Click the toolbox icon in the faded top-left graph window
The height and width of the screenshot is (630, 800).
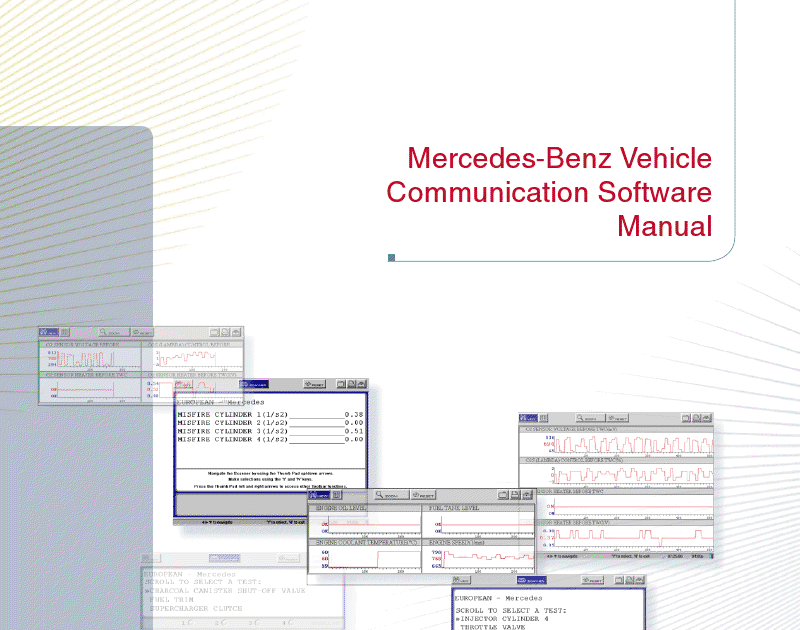[236, 332]
